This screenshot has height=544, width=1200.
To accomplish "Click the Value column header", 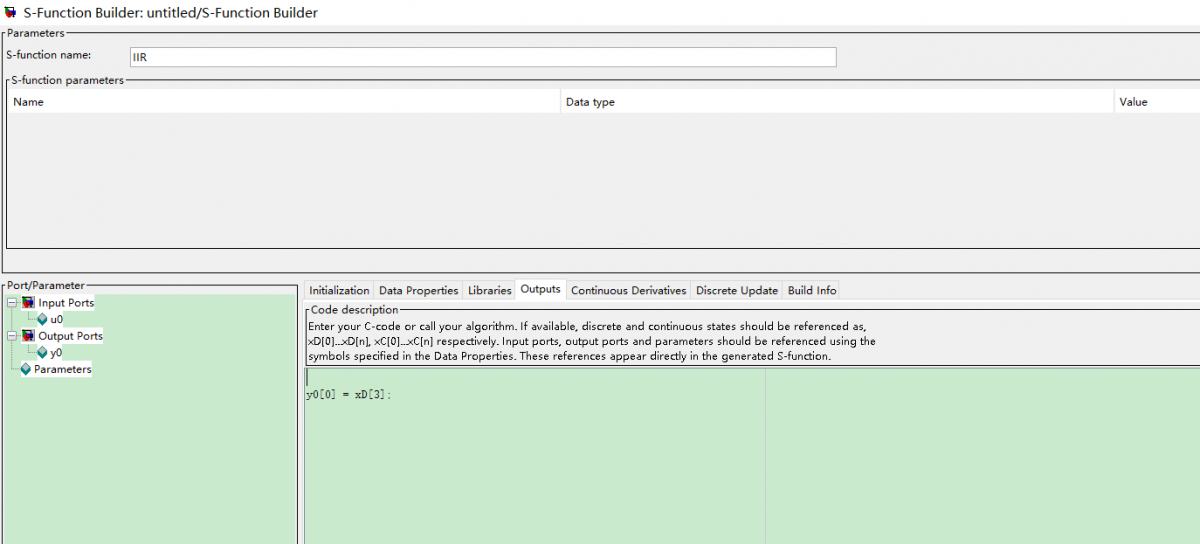I will point(1157,101).
